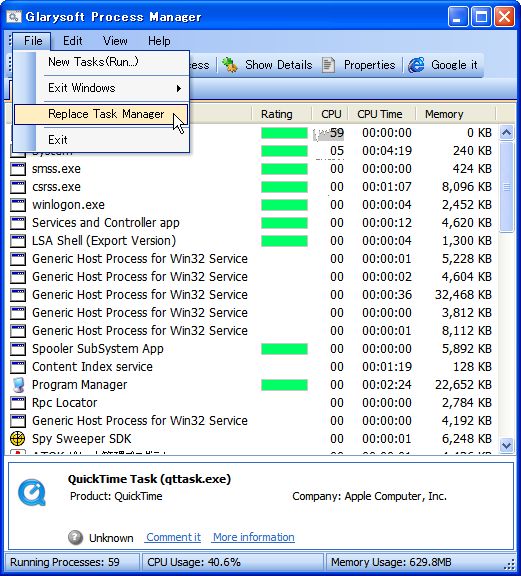
Task: Select the Spy Sweeper SDK row
Action: tap(252, 439)
